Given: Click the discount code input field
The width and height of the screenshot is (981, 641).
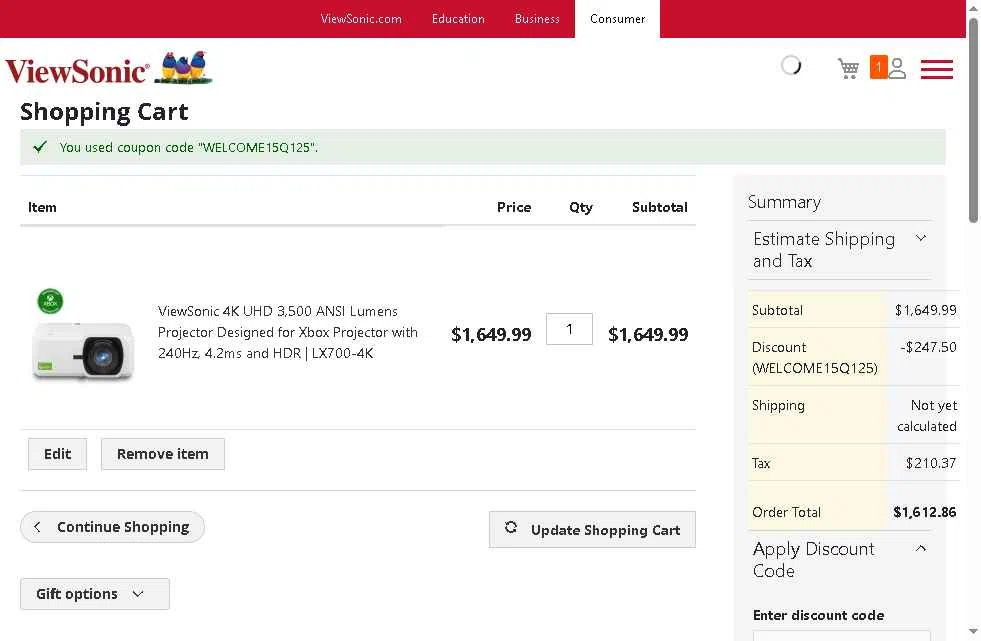Looking at the screenshot, I should coord(841,636).
